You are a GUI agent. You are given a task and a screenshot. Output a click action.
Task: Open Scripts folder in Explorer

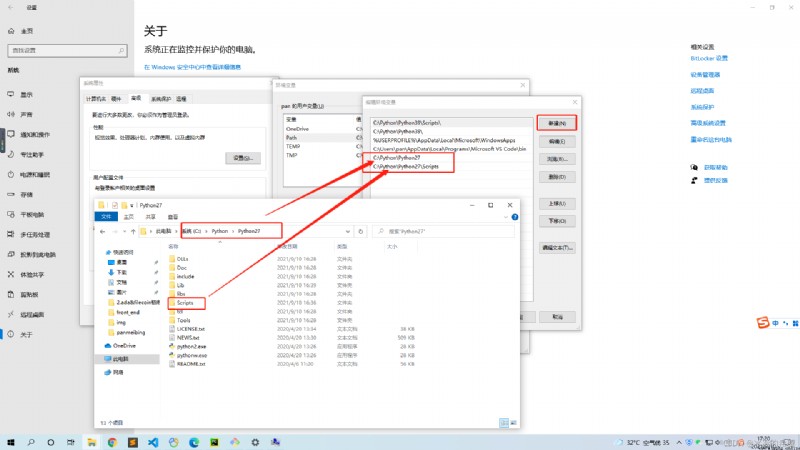[x=185, y=303]
